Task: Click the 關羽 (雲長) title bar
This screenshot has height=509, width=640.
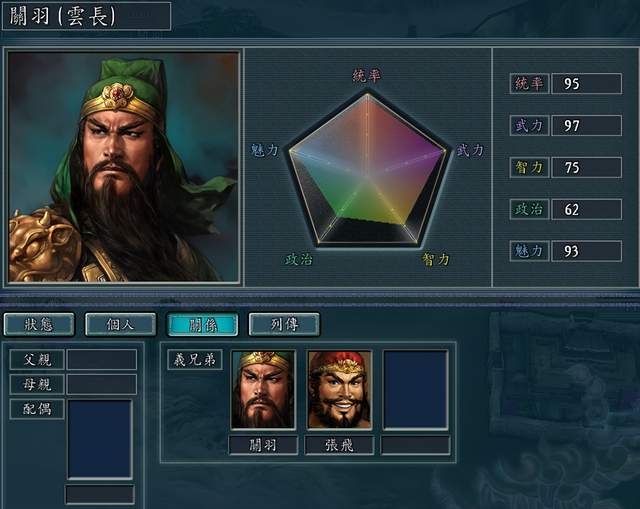Action: (x=87, y=16)
